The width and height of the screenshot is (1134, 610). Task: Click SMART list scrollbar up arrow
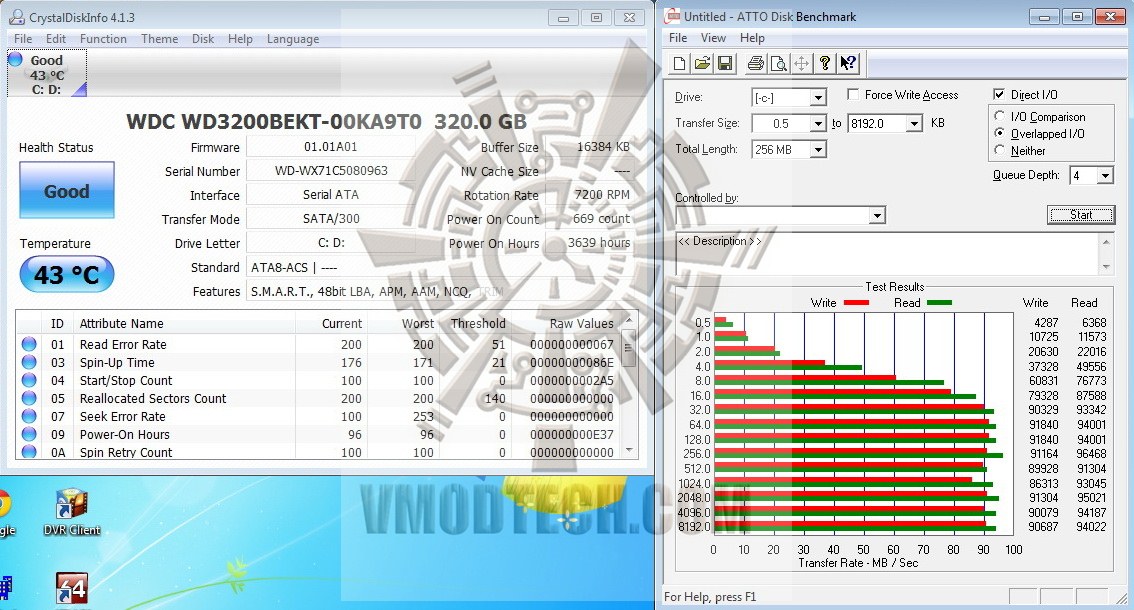628,319
